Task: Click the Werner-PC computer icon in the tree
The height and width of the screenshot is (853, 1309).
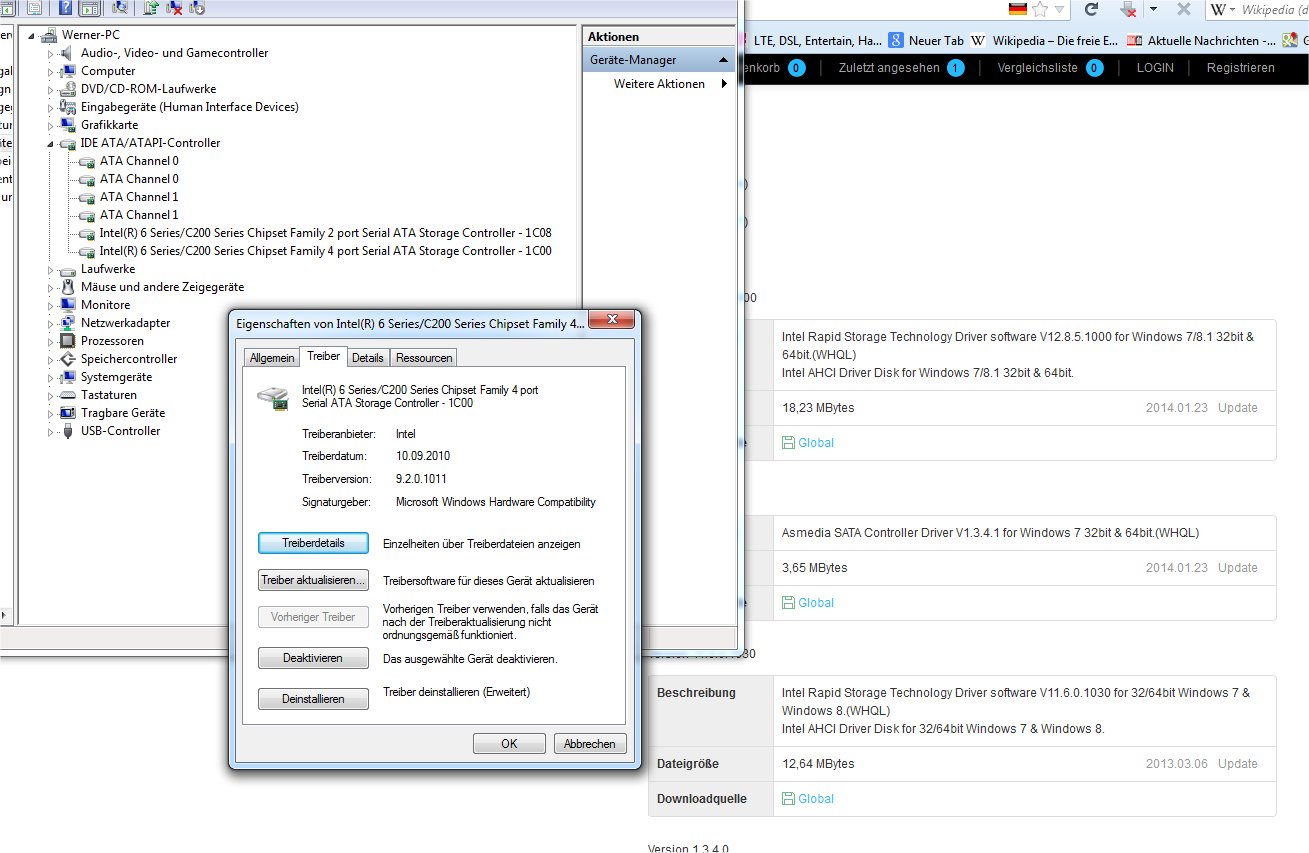Action: pyautogui.click(x=49, y=35)
